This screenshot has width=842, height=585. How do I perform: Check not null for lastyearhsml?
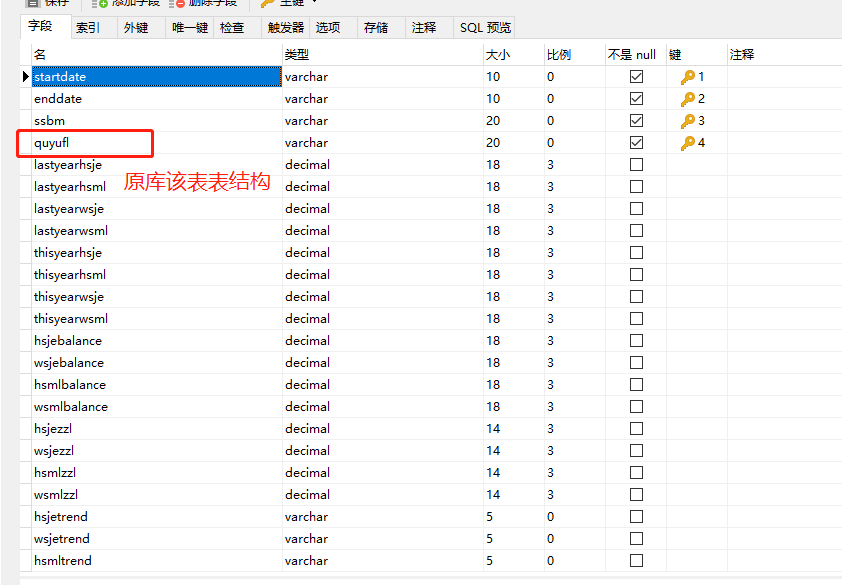pos(636,187)
